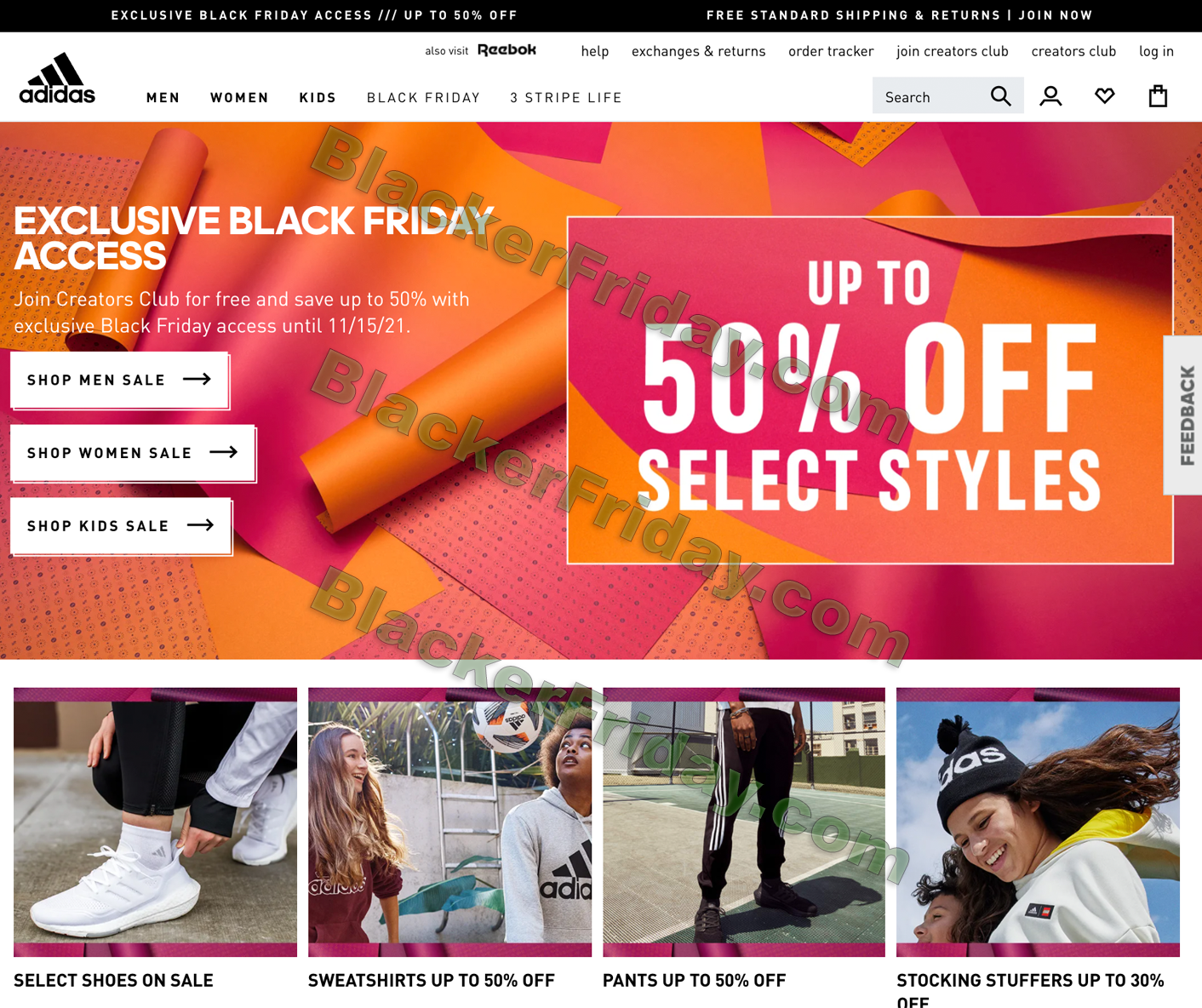This screenshot has height=1008, width=1202.
Task: Click the 50% off select styles banner
Action: 870,390
